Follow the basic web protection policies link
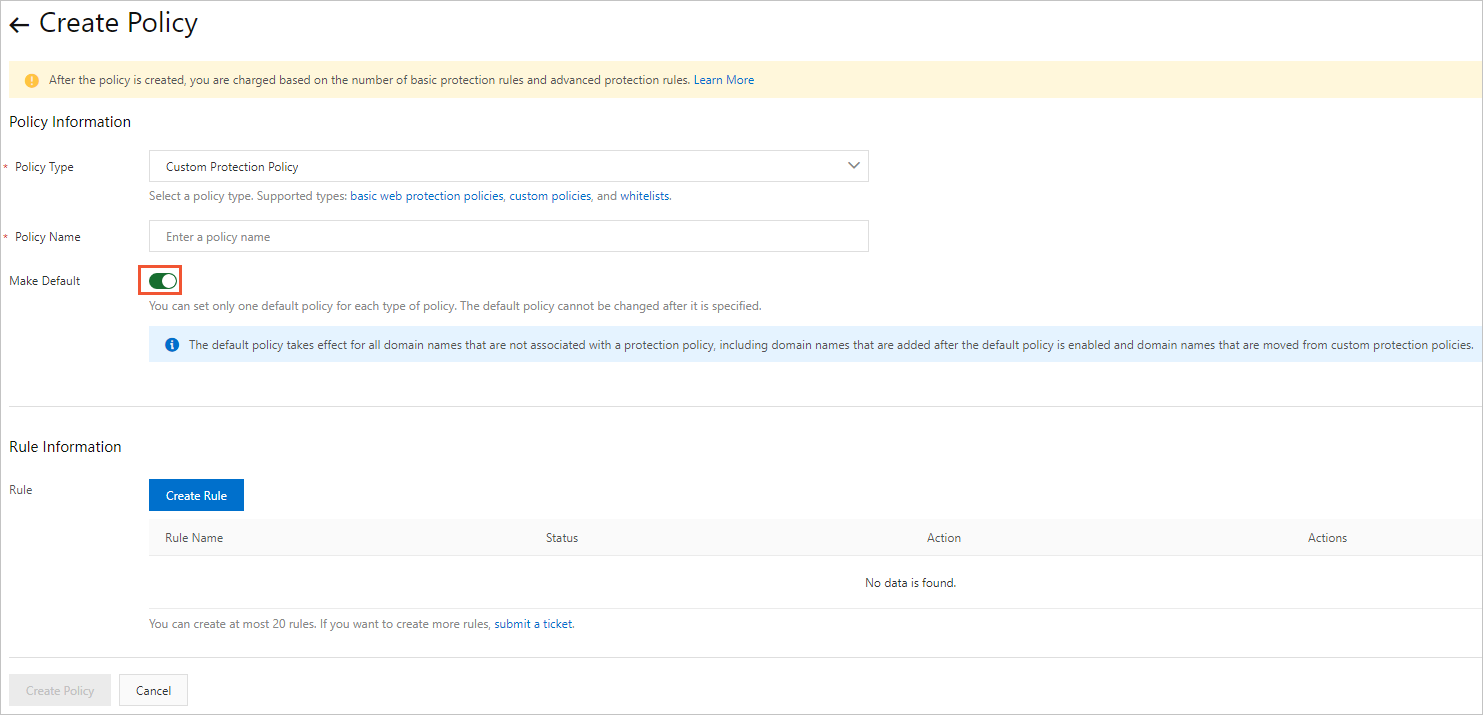The height and width of the screenshot is (715, 1483). tap(426, 196)
